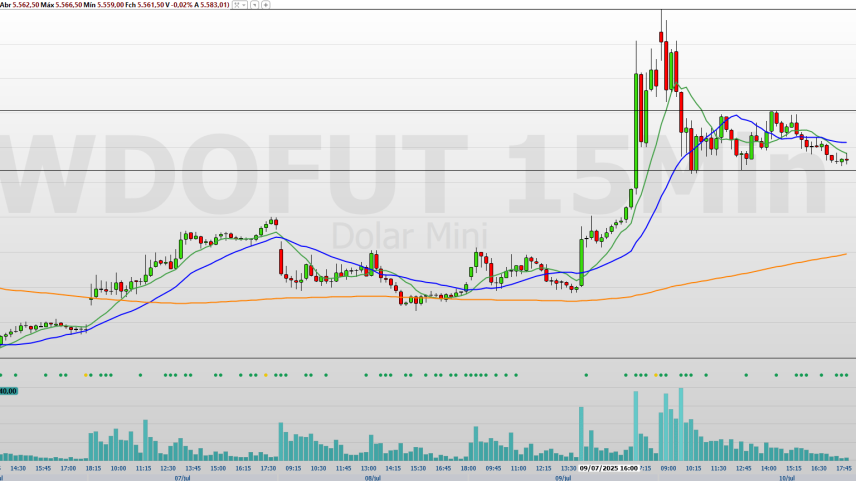Click the 16:30 time axis label
Screen dimensions: 856x481
(819, 468)
